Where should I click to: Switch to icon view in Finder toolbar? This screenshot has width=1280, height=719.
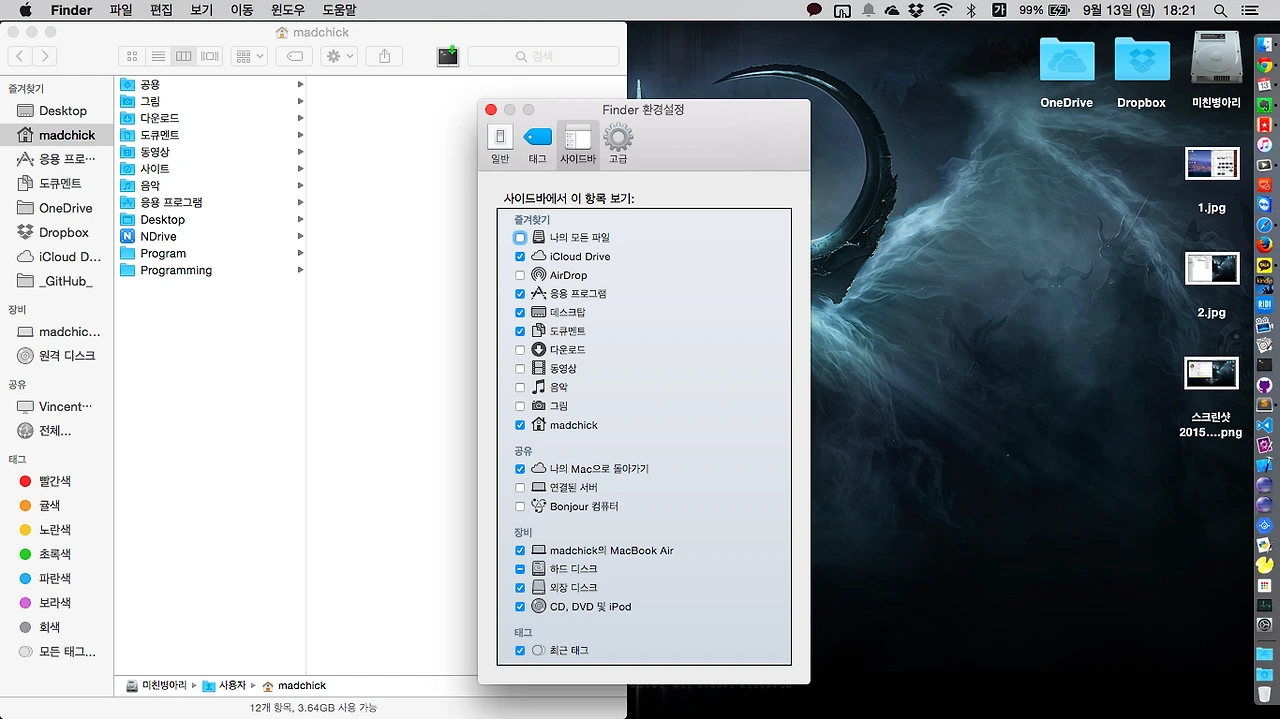point(132,57)
